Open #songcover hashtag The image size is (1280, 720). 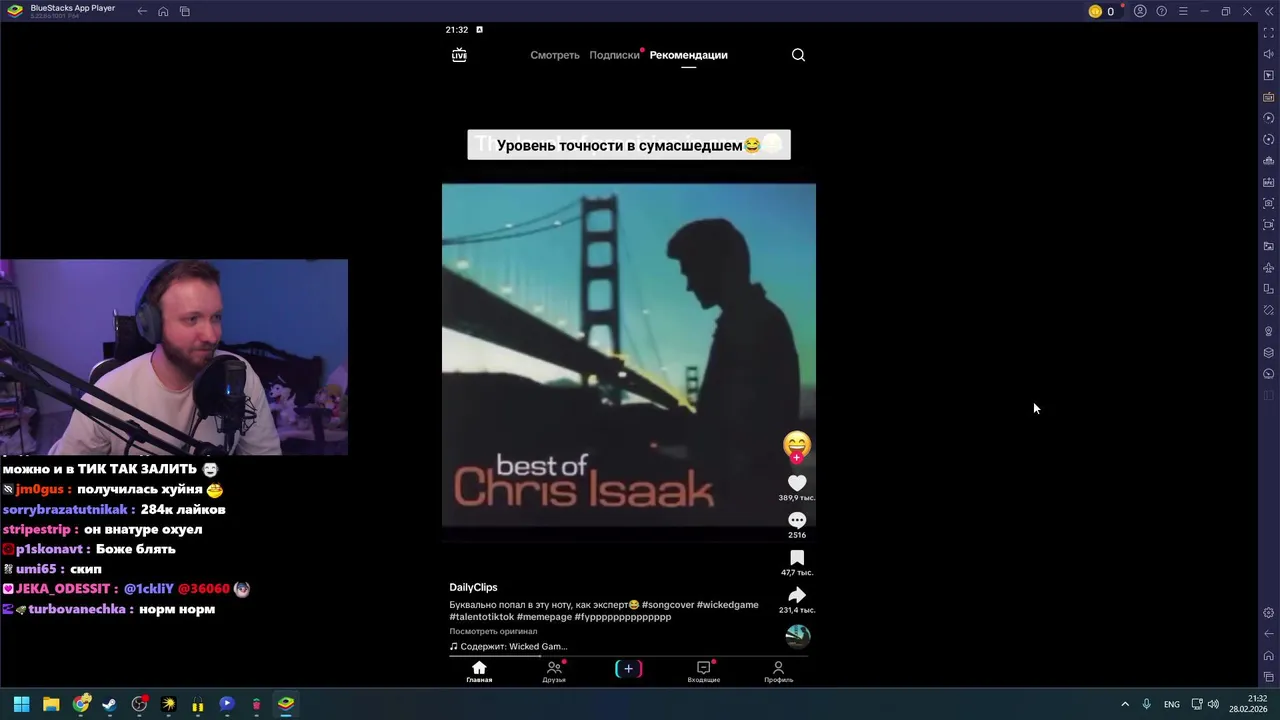click(x=667, y=605)
